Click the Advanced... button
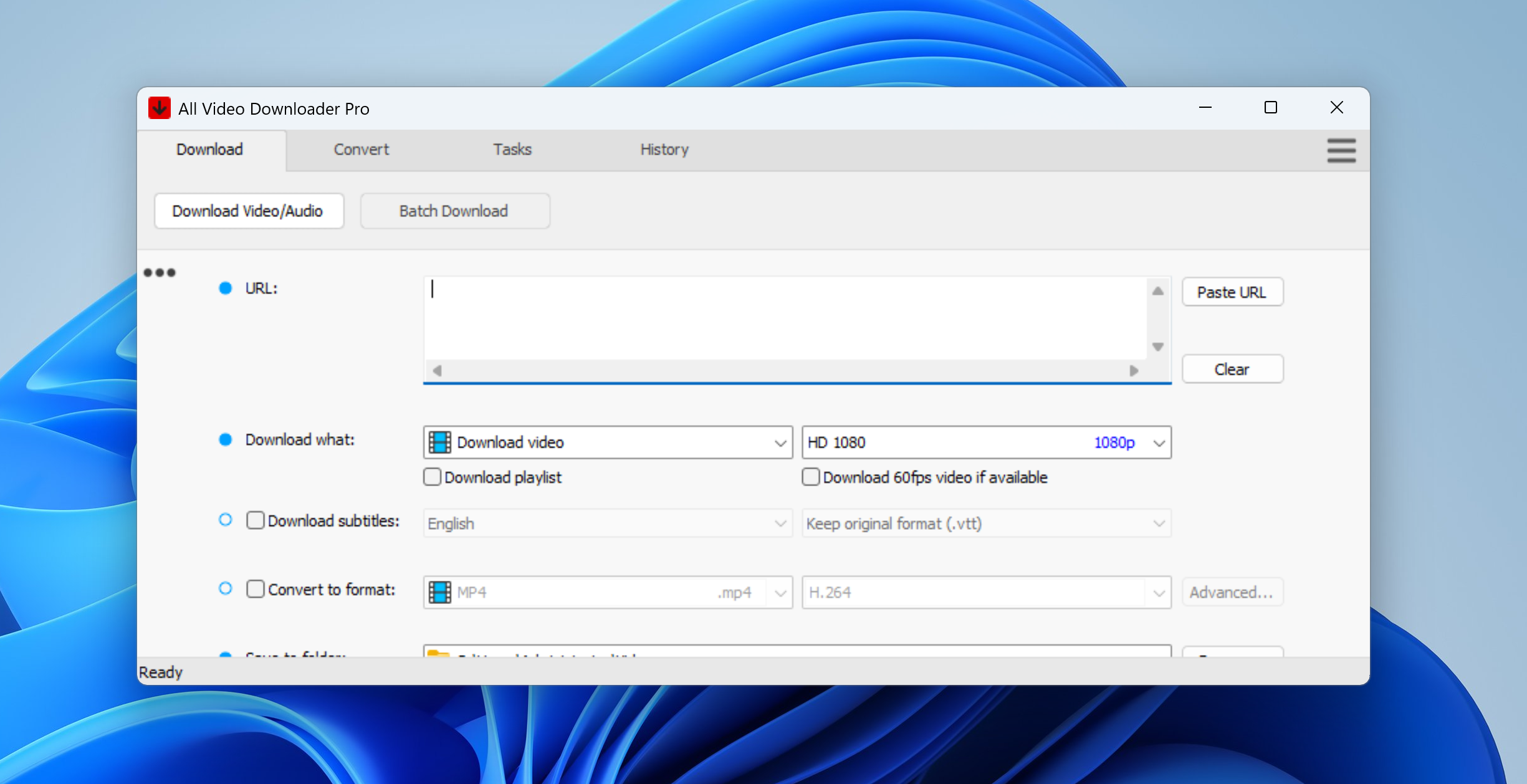The image size is (1527, 784). [1232, 592]
